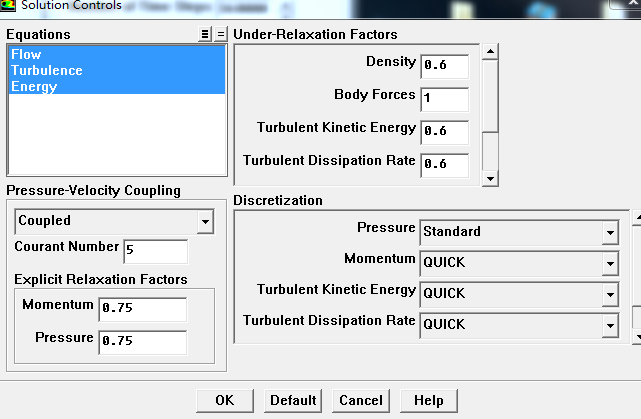641x419 pixels.
Task: Focus the Density under-relaxation field
Action: 444,65
